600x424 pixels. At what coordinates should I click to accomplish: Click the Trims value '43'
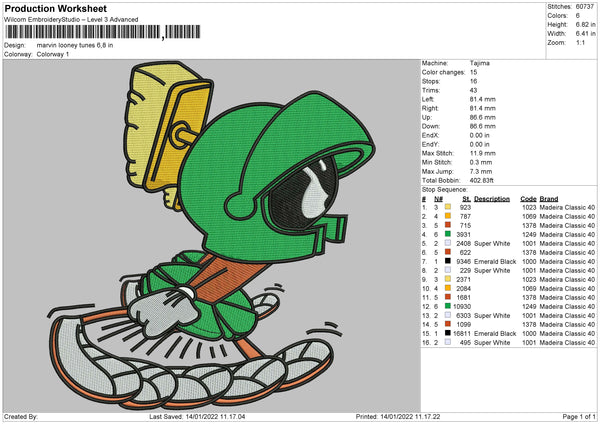(473, 90)
